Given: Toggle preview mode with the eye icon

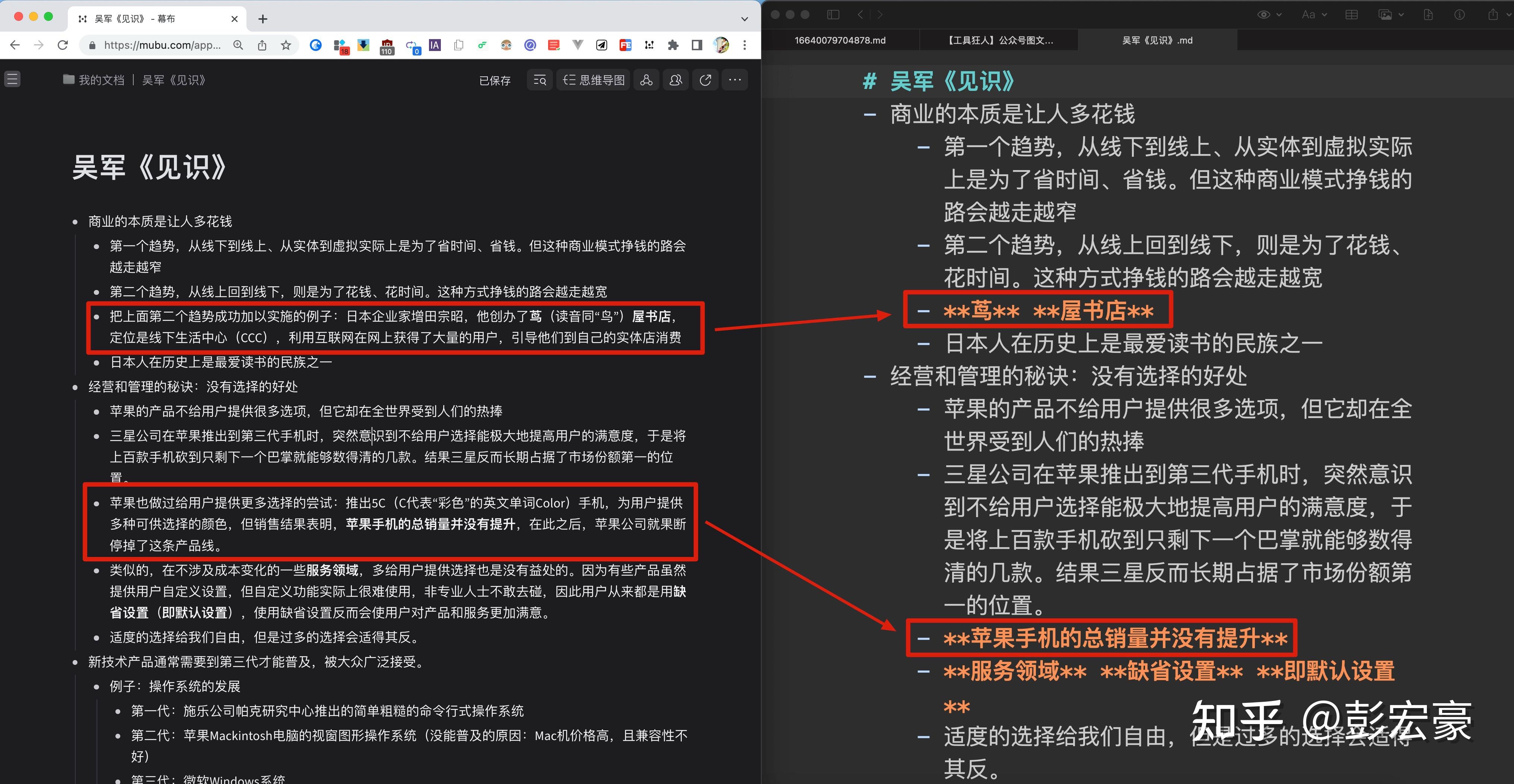Looking at the screenshot, I should tap(1263, 14).
